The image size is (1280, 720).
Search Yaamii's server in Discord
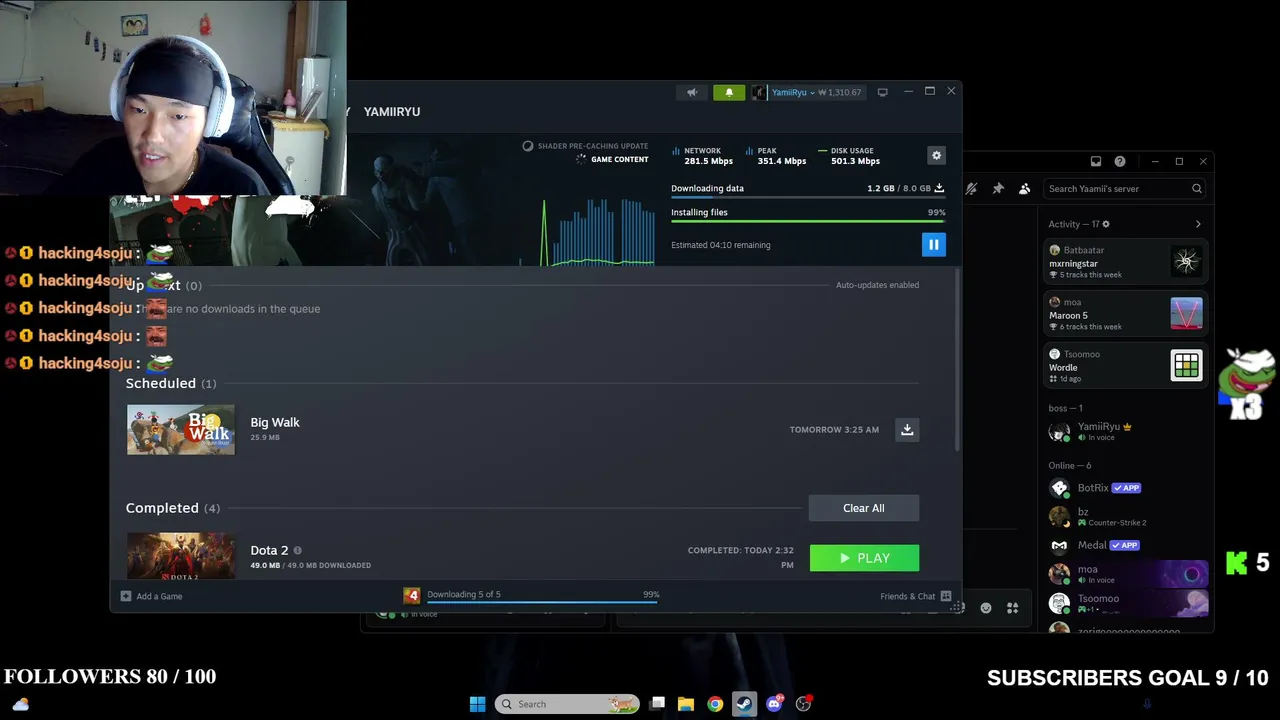(1125, 188)
